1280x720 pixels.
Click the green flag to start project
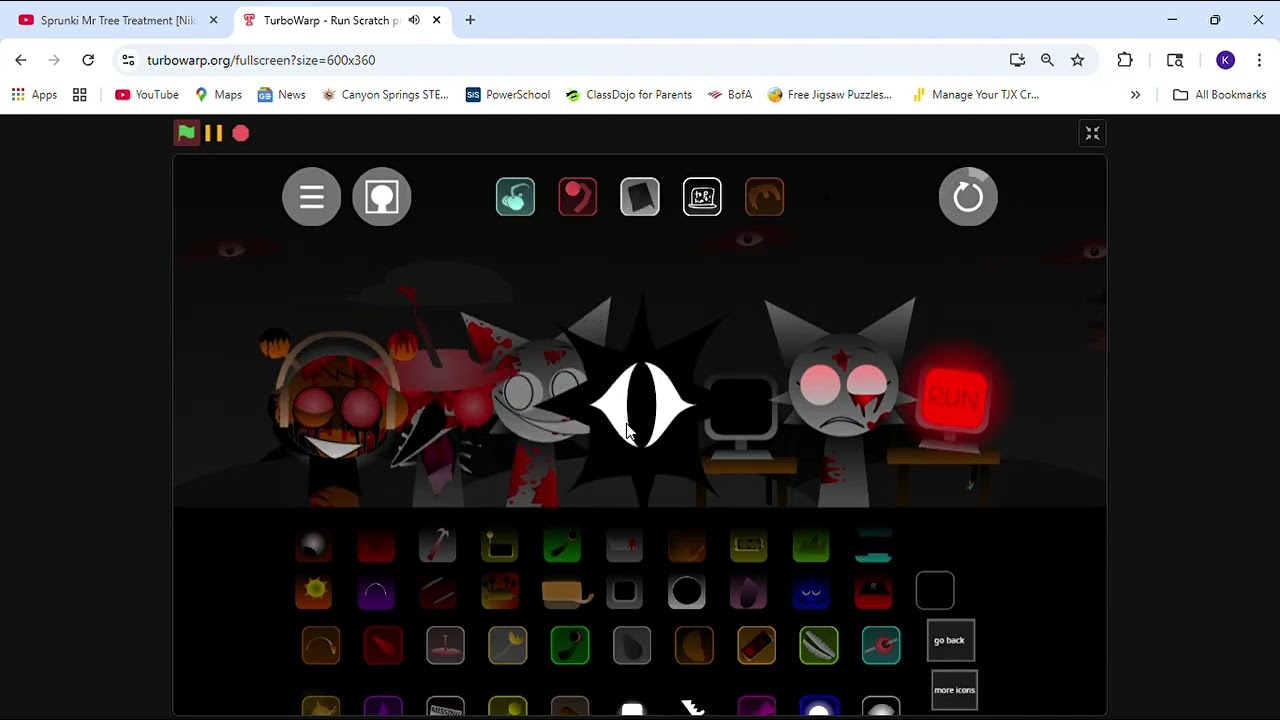(x=186, y=133)
